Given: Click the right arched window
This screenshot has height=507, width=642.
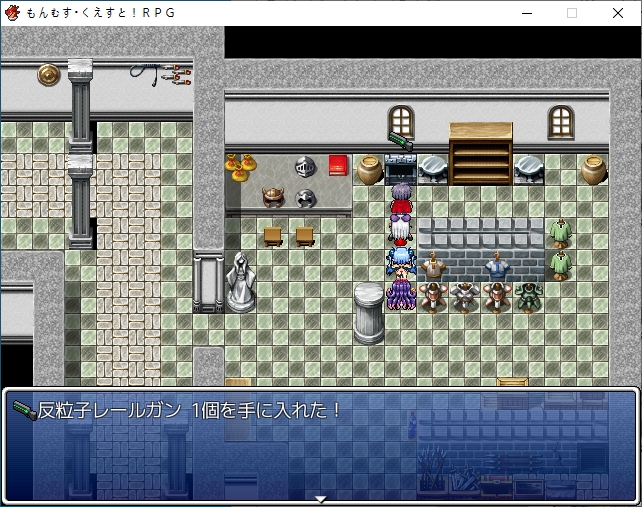Looking at the screenshot, I should (x=561, y=122).
